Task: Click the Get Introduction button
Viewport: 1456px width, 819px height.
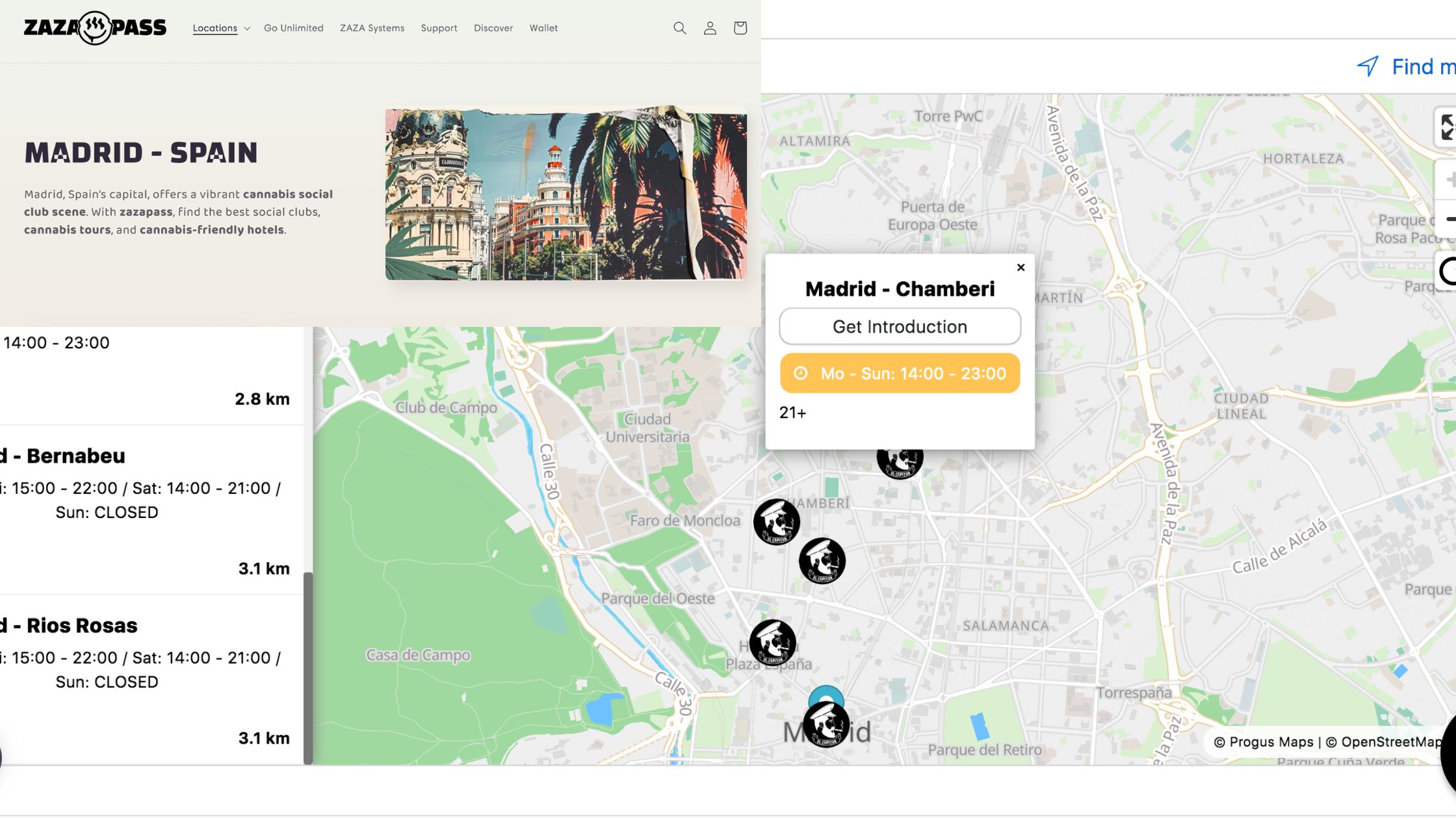Action: coord(900,326)
